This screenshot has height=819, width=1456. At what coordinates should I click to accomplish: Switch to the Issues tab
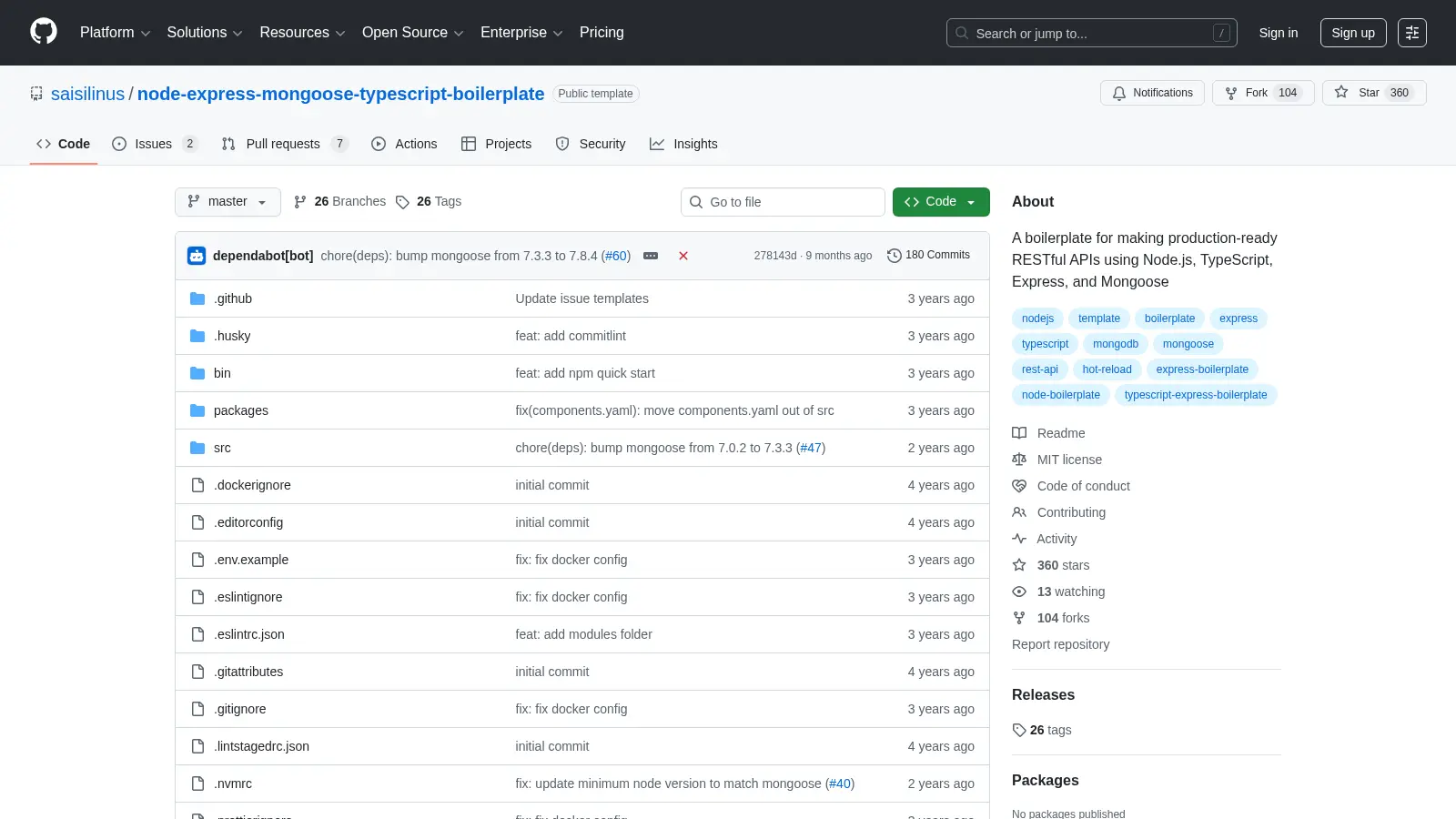coord(155,144)
